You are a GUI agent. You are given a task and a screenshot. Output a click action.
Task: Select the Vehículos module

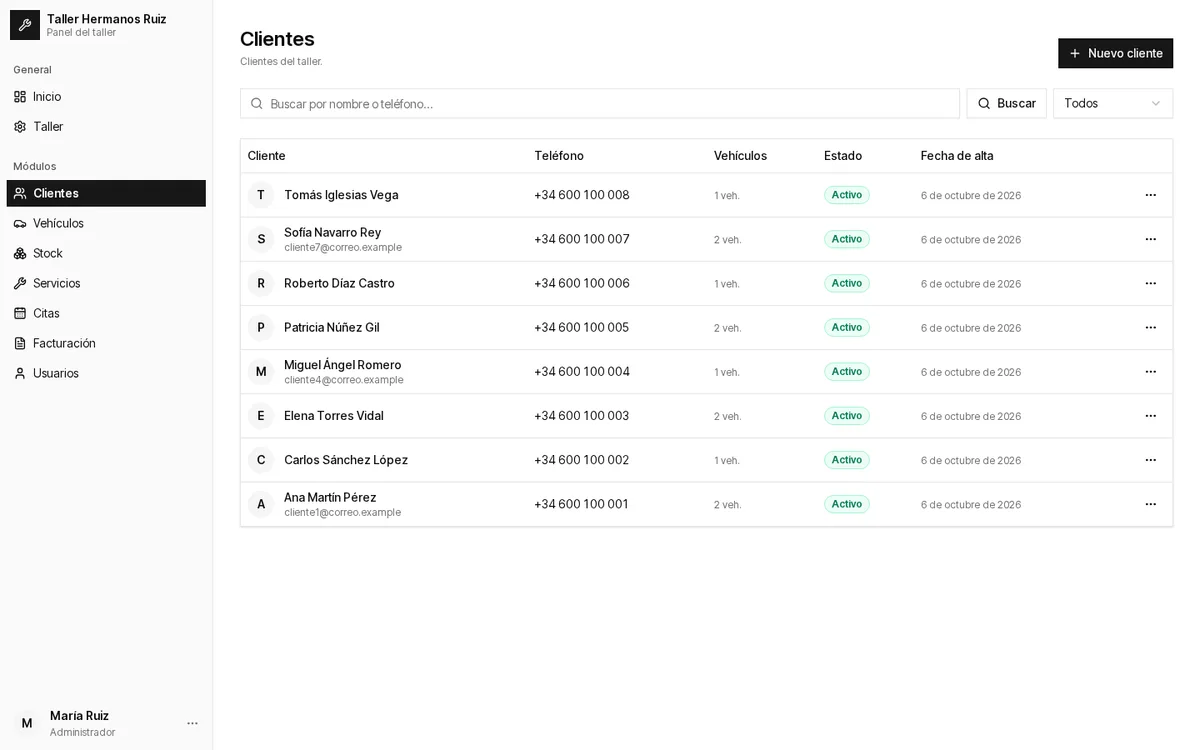106,223
